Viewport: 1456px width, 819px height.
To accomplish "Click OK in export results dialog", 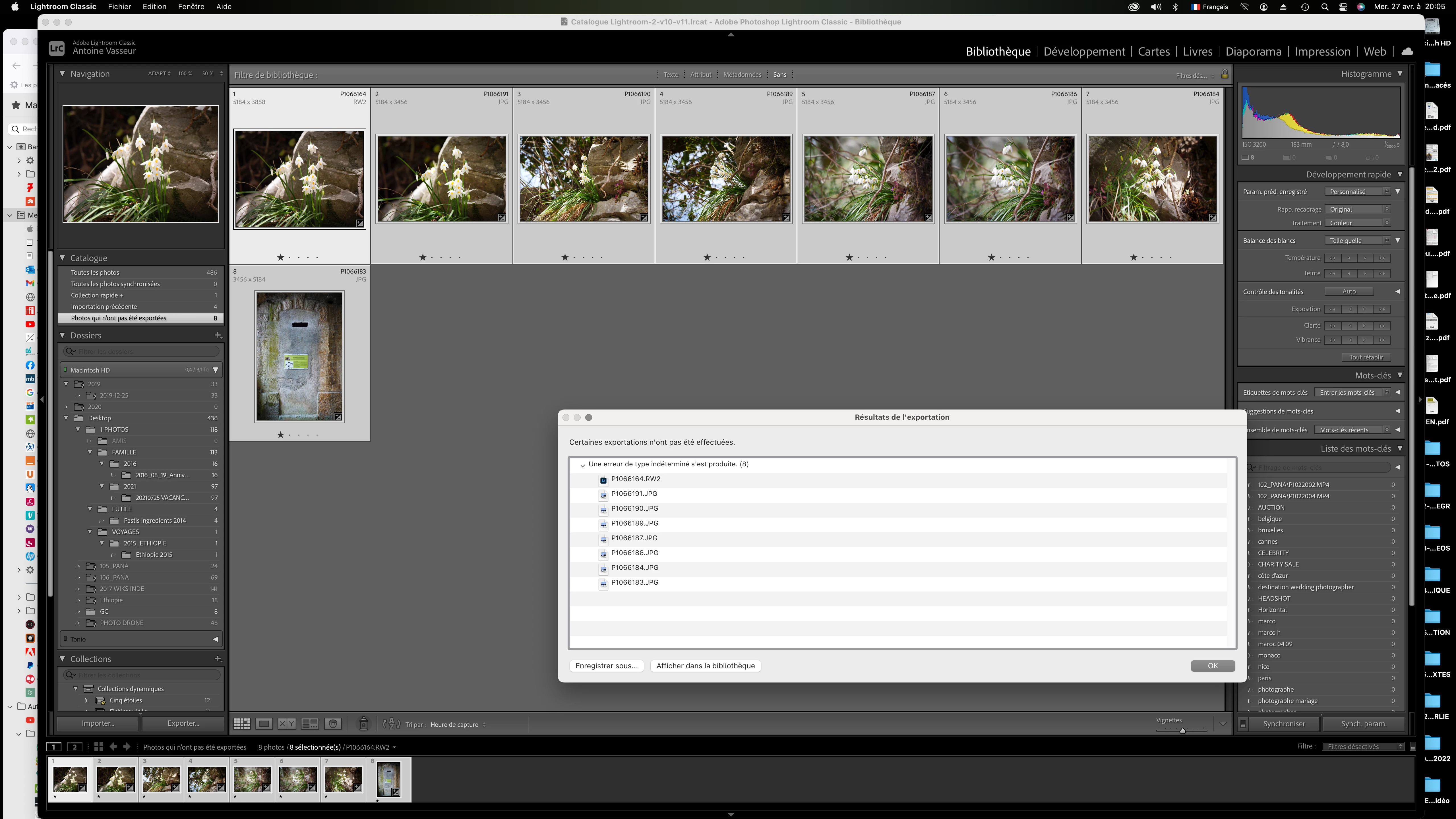I will click(1212, 666).
